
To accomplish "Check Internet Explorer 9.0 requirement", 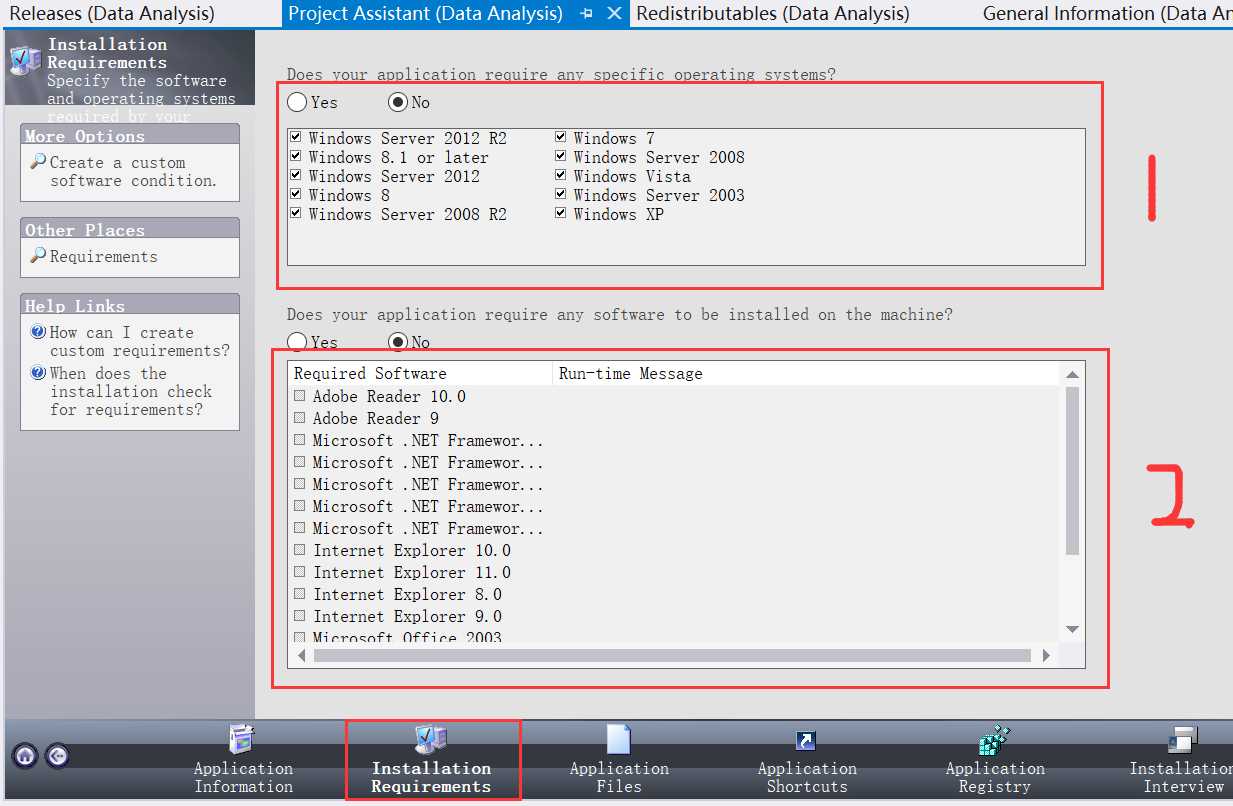I will pos(300,616).
